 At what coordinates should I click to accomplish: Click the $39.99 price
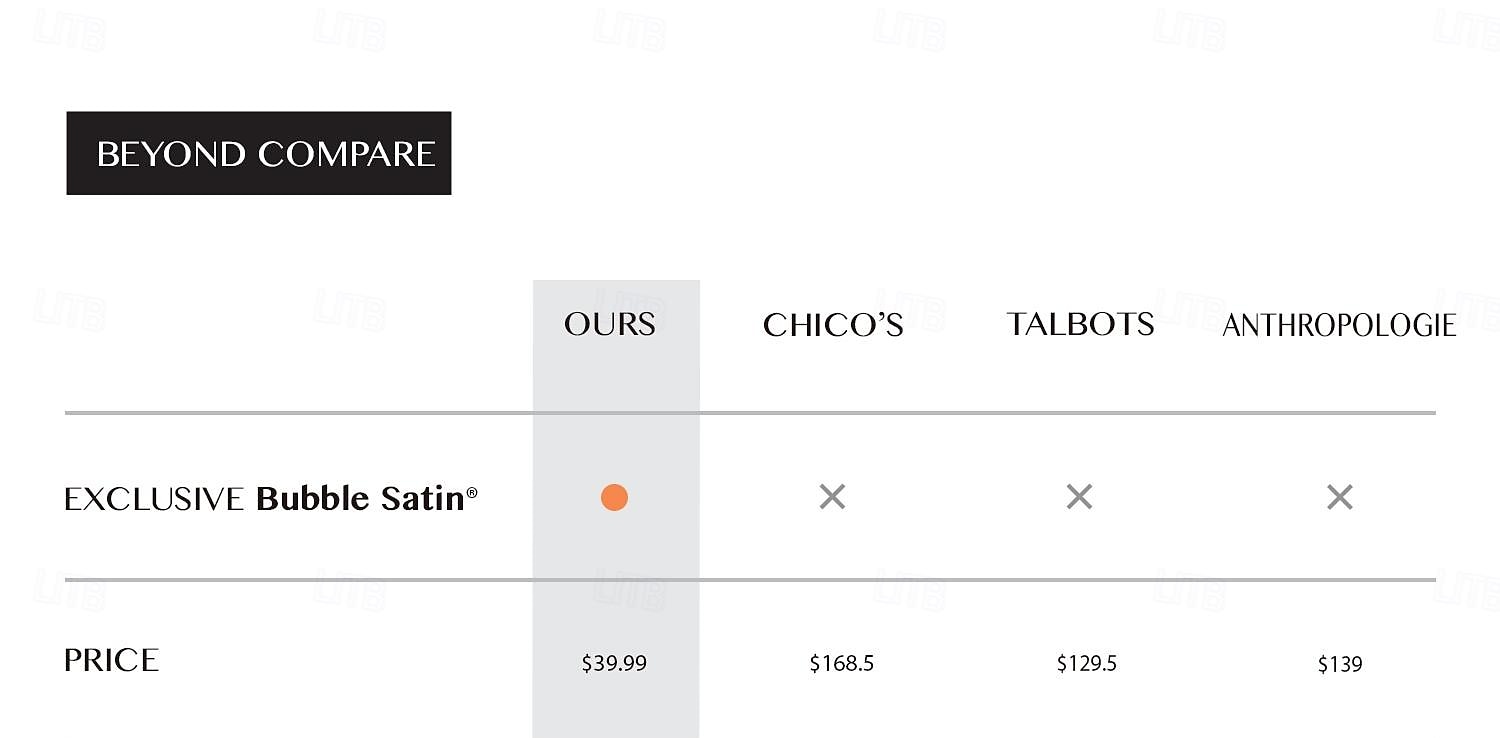point(614,663)
